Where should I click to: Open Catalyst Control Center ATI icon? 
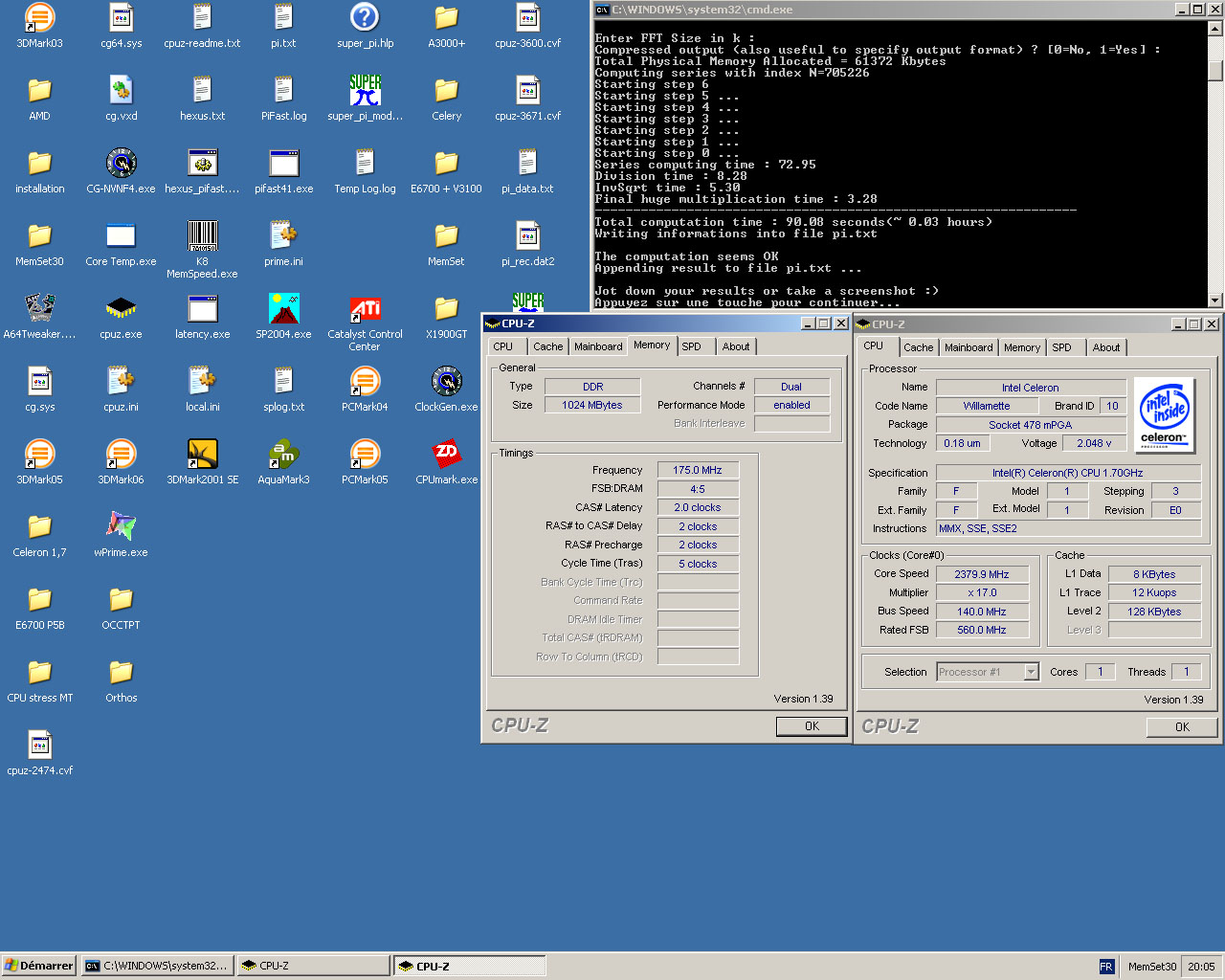[365, 308]
